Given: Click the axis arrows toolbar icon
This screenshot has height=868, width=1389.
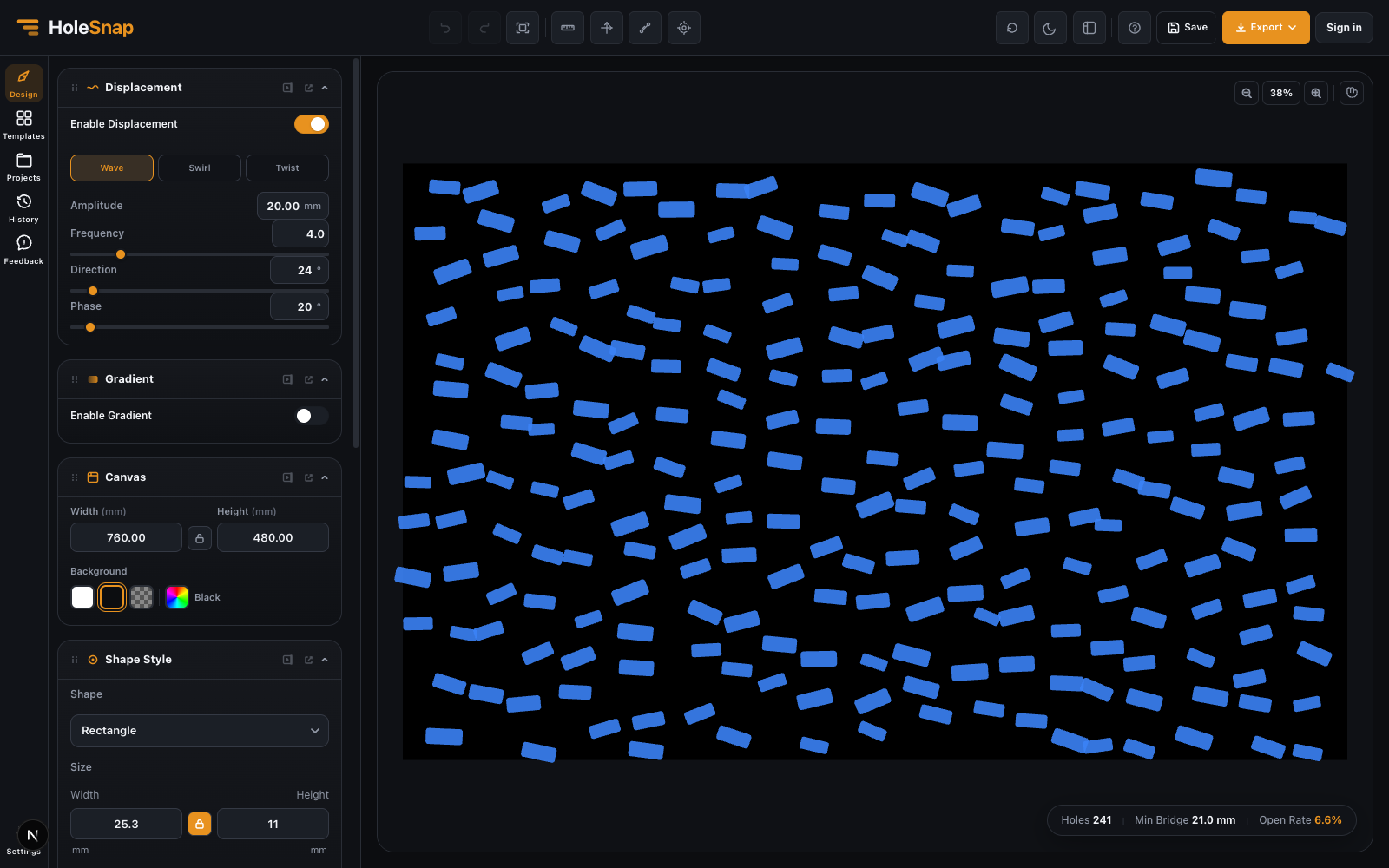Looking at the screenshot, I should (x=607, y=28).
